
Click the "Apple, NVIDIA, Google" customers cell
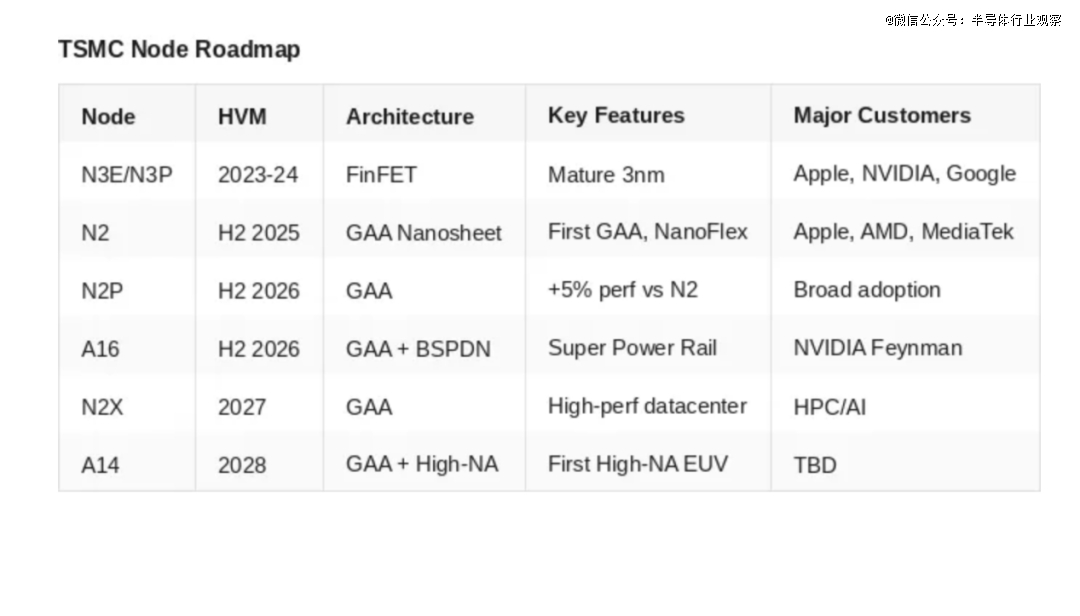[x=904, y=173]
